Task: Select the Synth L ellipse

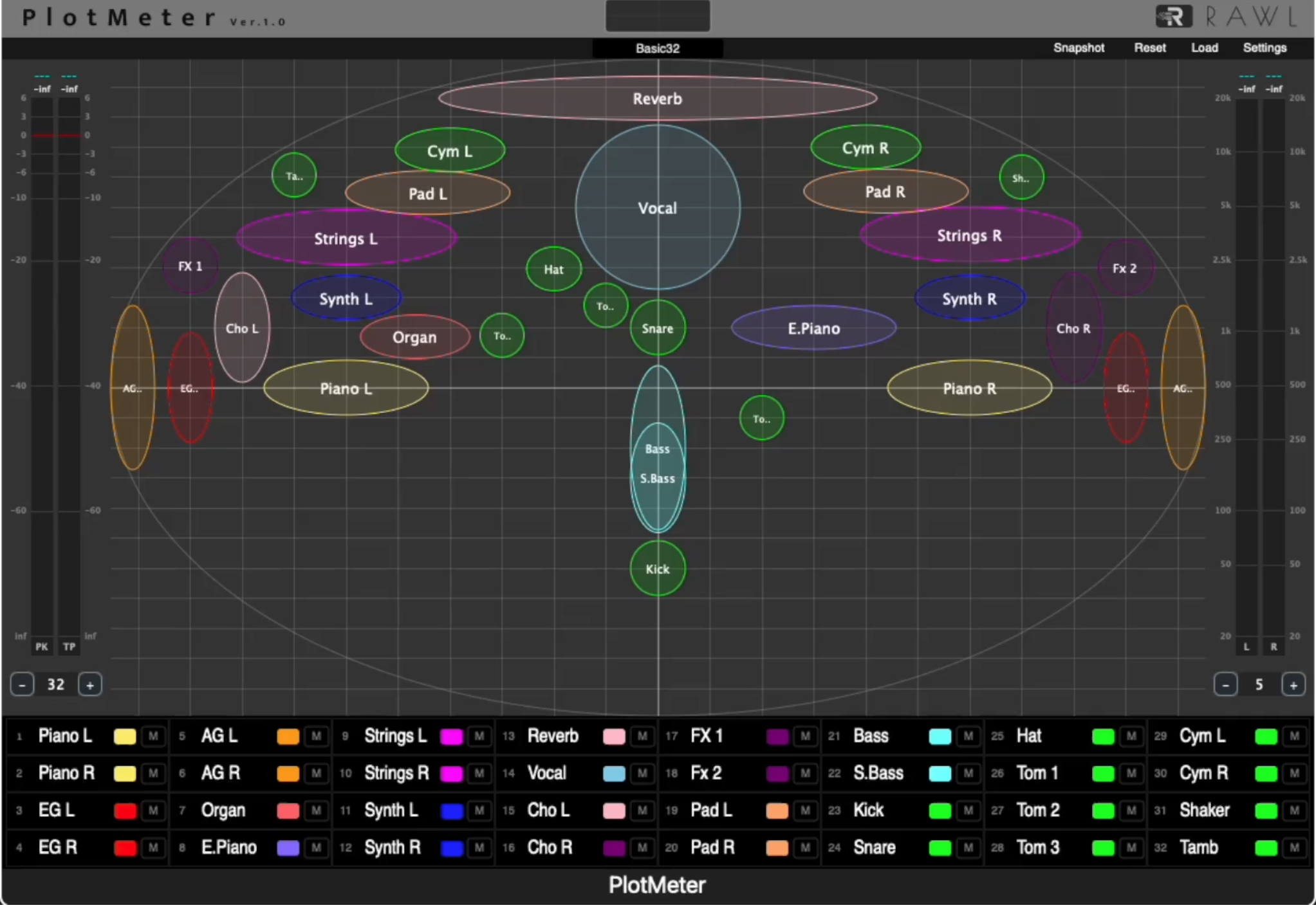Action: tap(346, 298)
